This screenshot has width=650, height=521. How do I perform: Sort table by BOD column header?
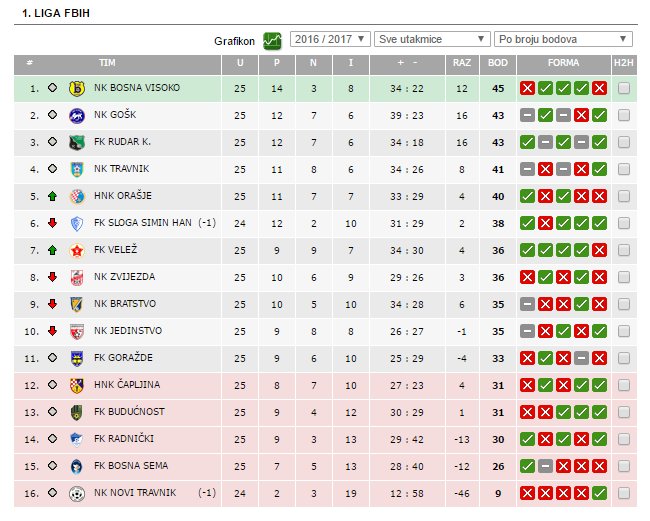tap(496, 63)
